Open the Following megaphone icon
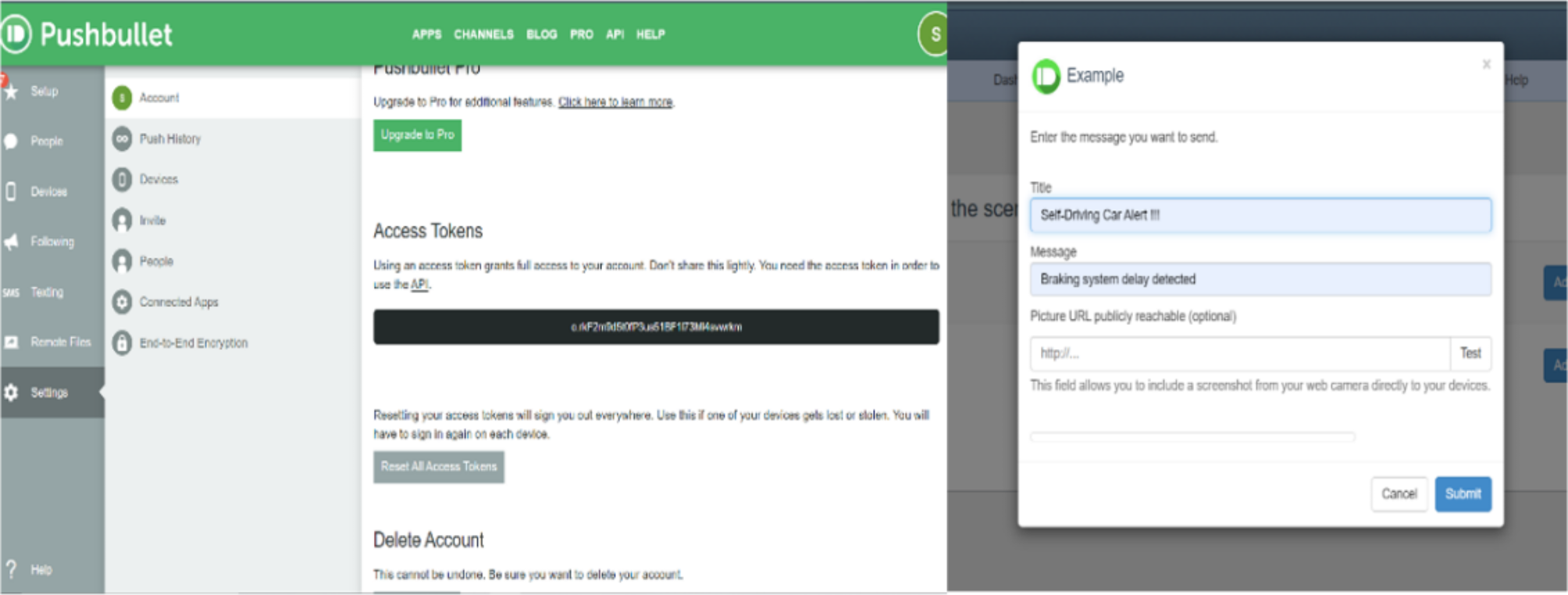Viewport: 1568px width, 595px height. pos(11,242)
